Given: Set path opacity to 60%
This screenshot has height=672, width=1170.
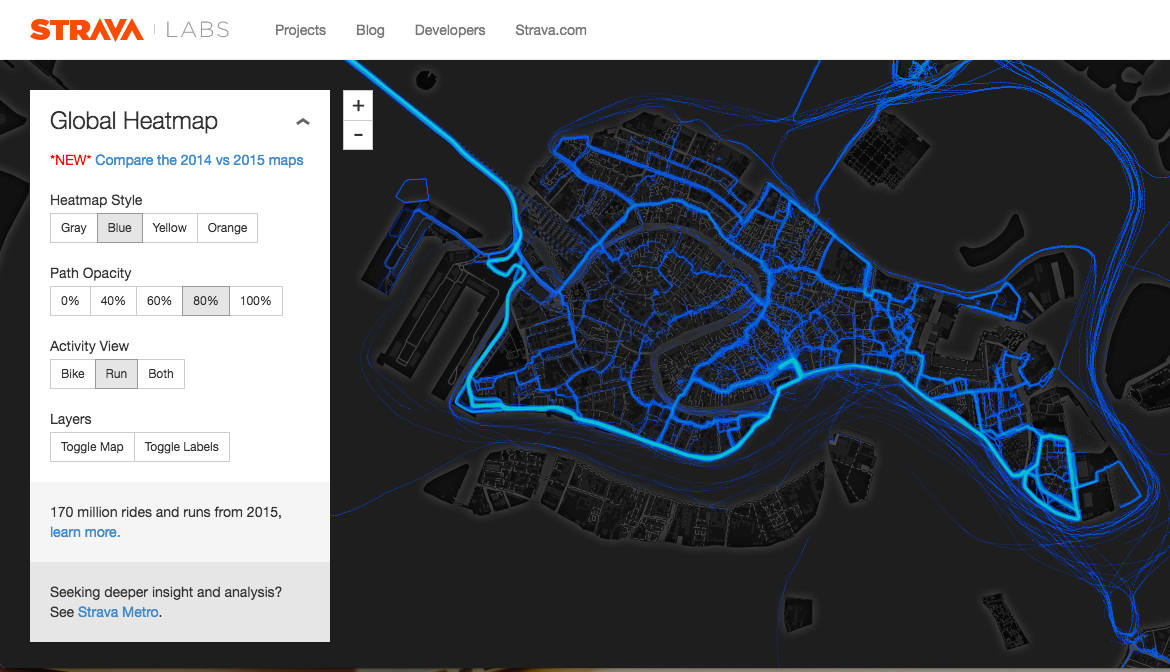Looking at the screenshot, I should (159, 301).
